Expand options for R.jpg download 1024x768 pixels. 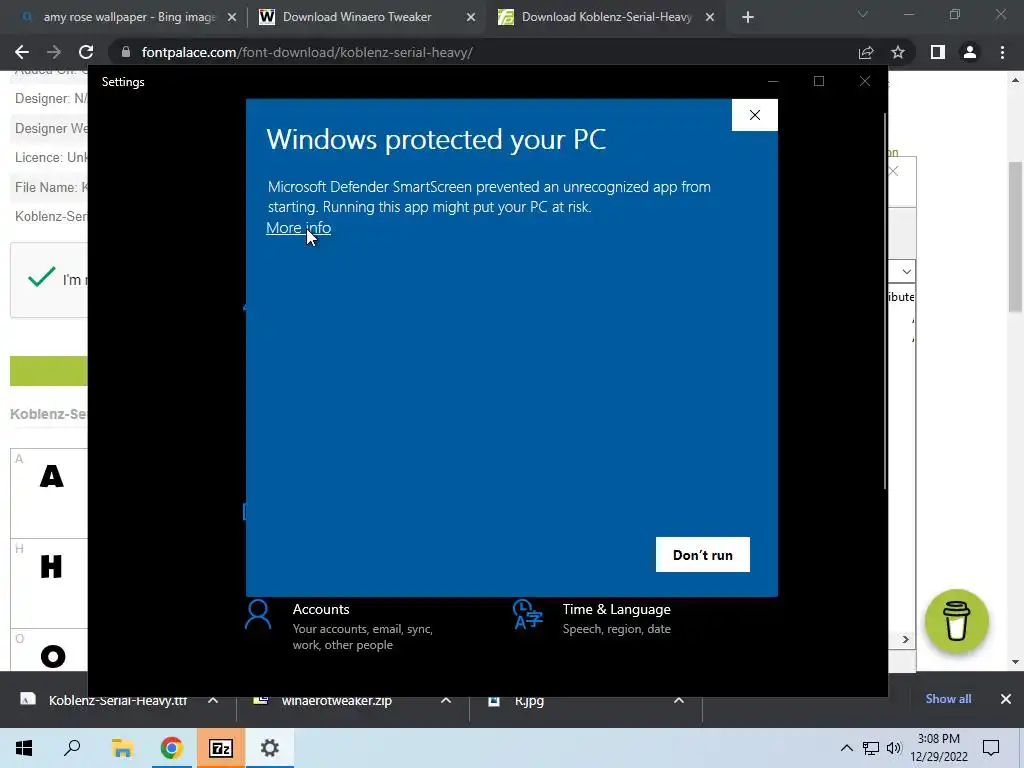point(679,701)
